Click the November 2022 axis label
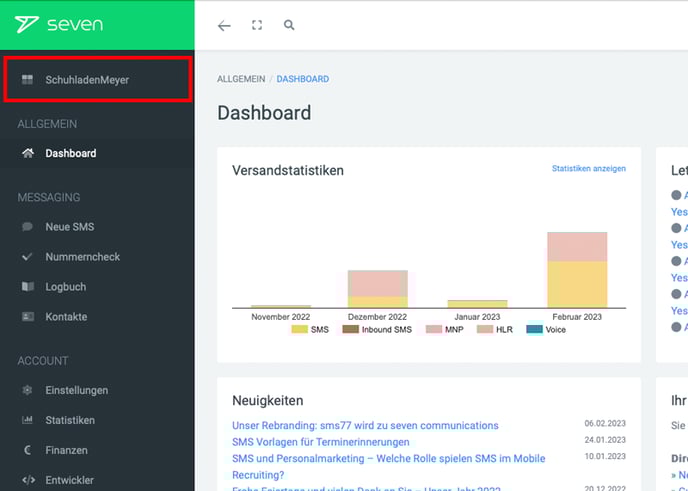 point(280,317)
